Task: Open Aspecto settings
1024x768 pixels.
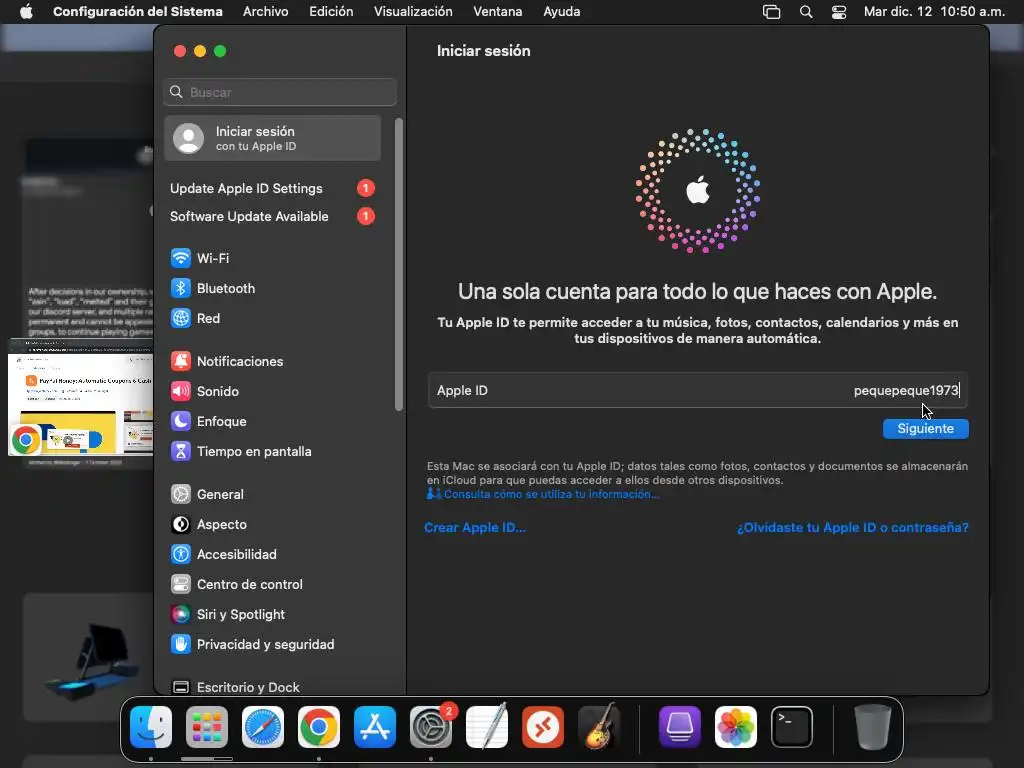Action: [x=209, y=524]
